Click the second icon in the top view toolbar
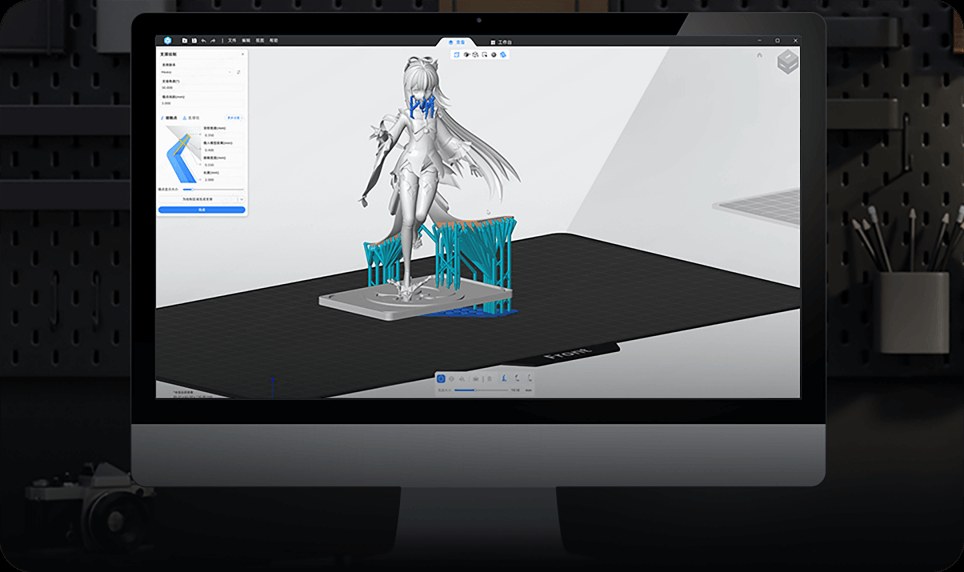The image size is (964, 572). [467, 55]
